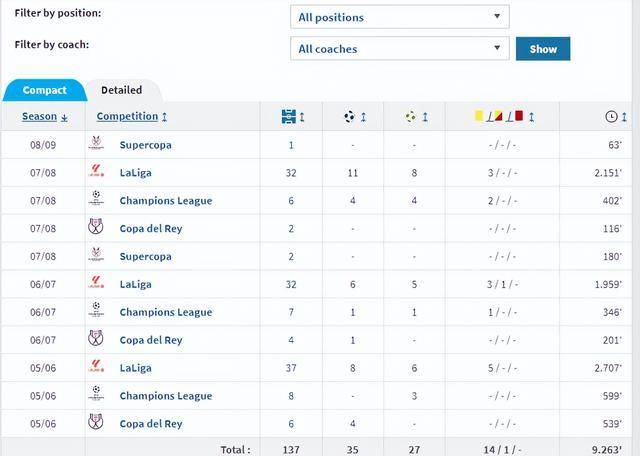The width and height of the screenshot is (640, 456).
Task: Click the 07/08 Champions League logo icon
Action: pyautogui.click(x=96, y=198)
